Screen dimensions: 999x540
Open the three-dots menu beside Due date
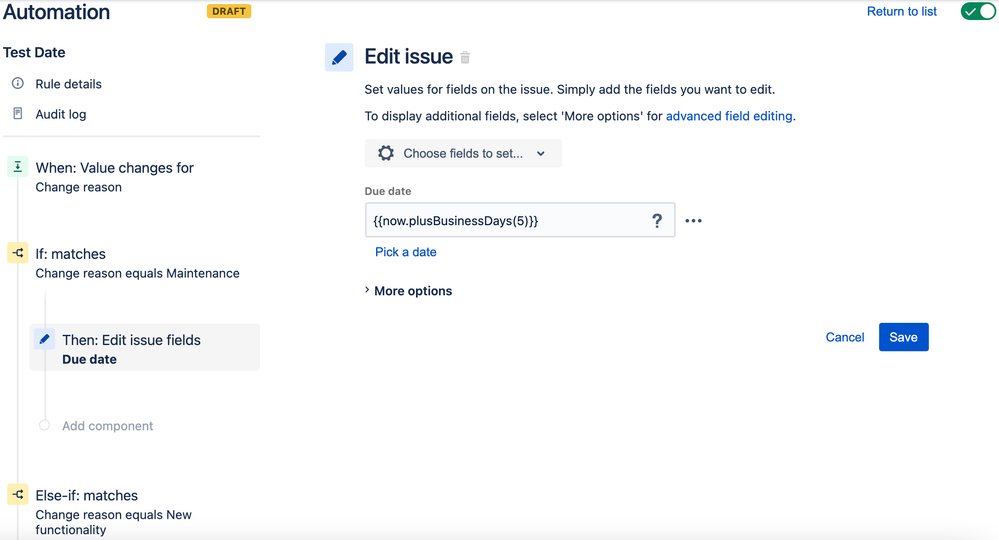pyautogui.click(x=693, y=221)
